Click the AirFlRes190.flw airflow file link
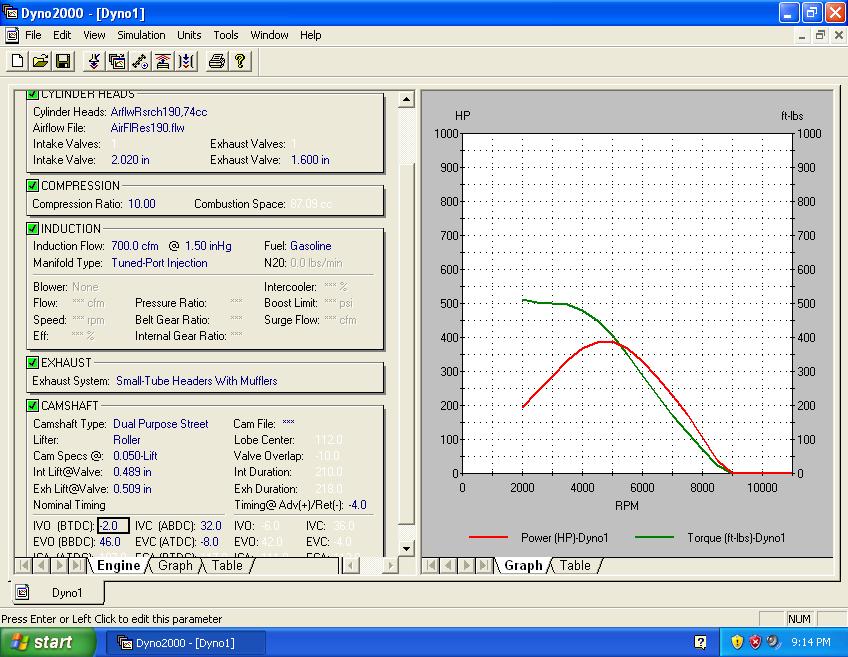 [147, 128]
